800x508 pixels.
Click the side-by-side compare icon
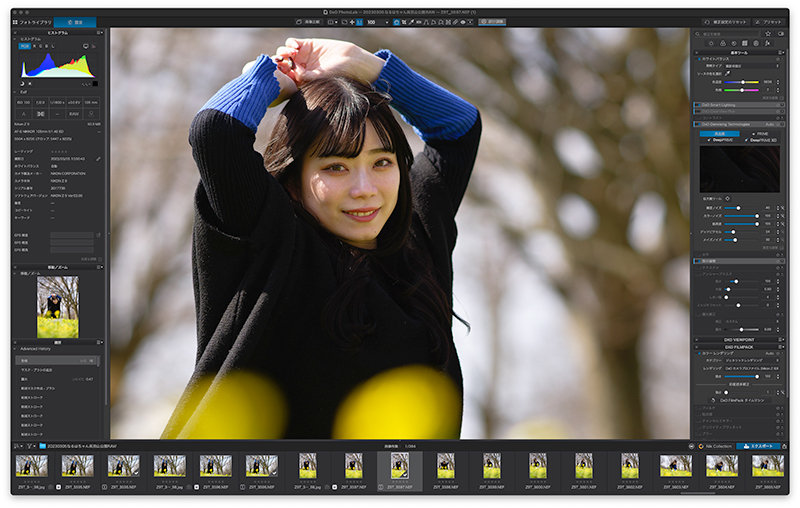[x=331, y=22]
